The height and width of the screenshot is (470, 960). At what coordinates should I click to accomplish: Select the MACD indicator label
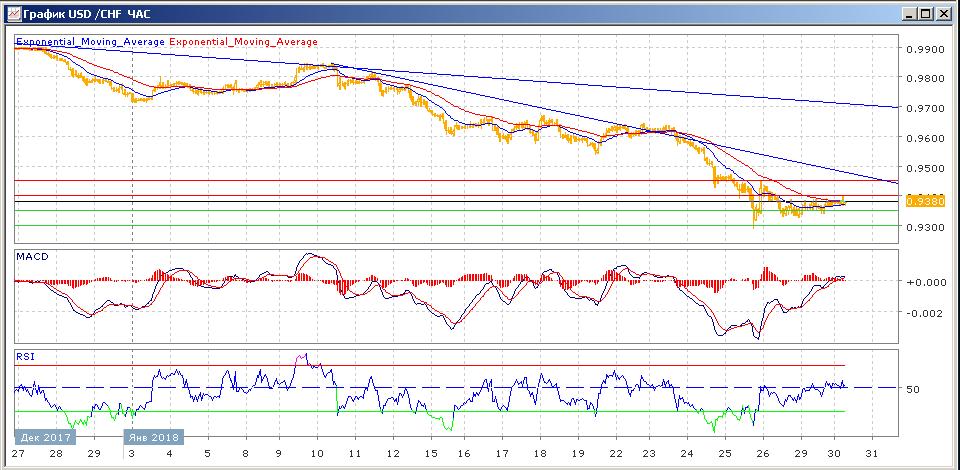tap(32, 257)
